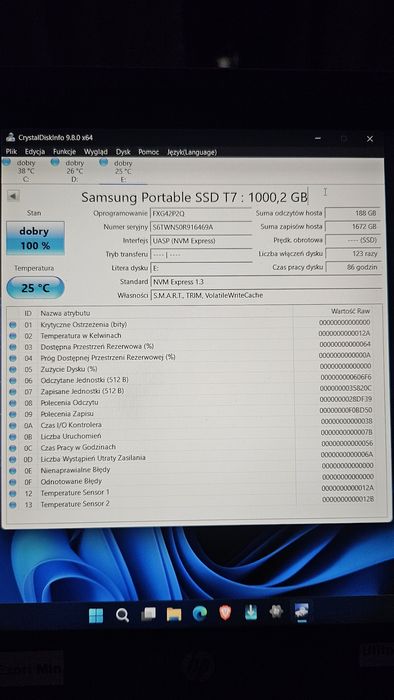Launch Brave browser from the taskbar

[225, 613]
